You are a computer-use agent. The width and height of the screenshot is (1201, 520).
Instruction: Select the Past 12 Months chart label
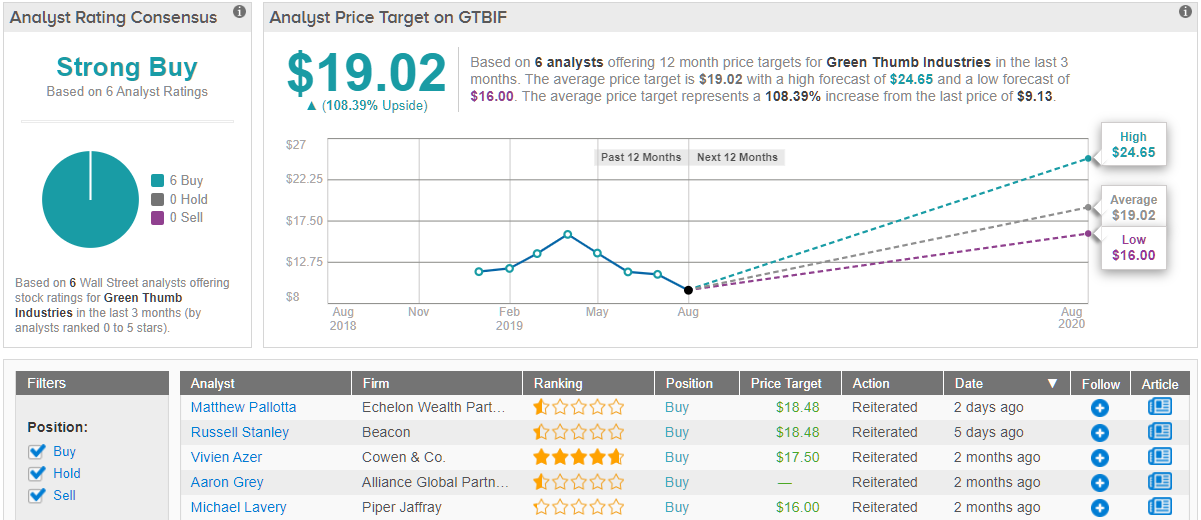coord(640,157)
